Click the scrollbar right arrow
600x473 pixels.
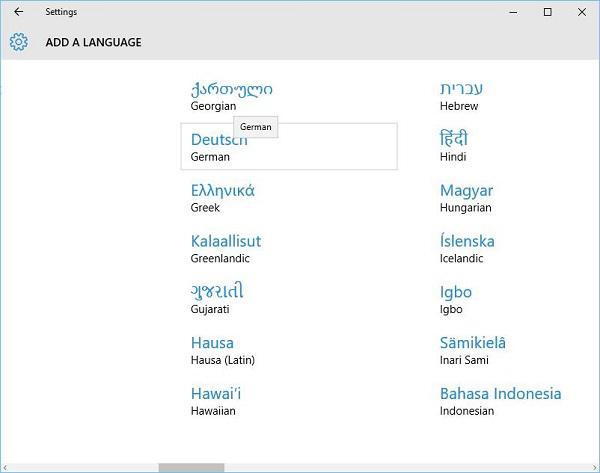(595, 468)
